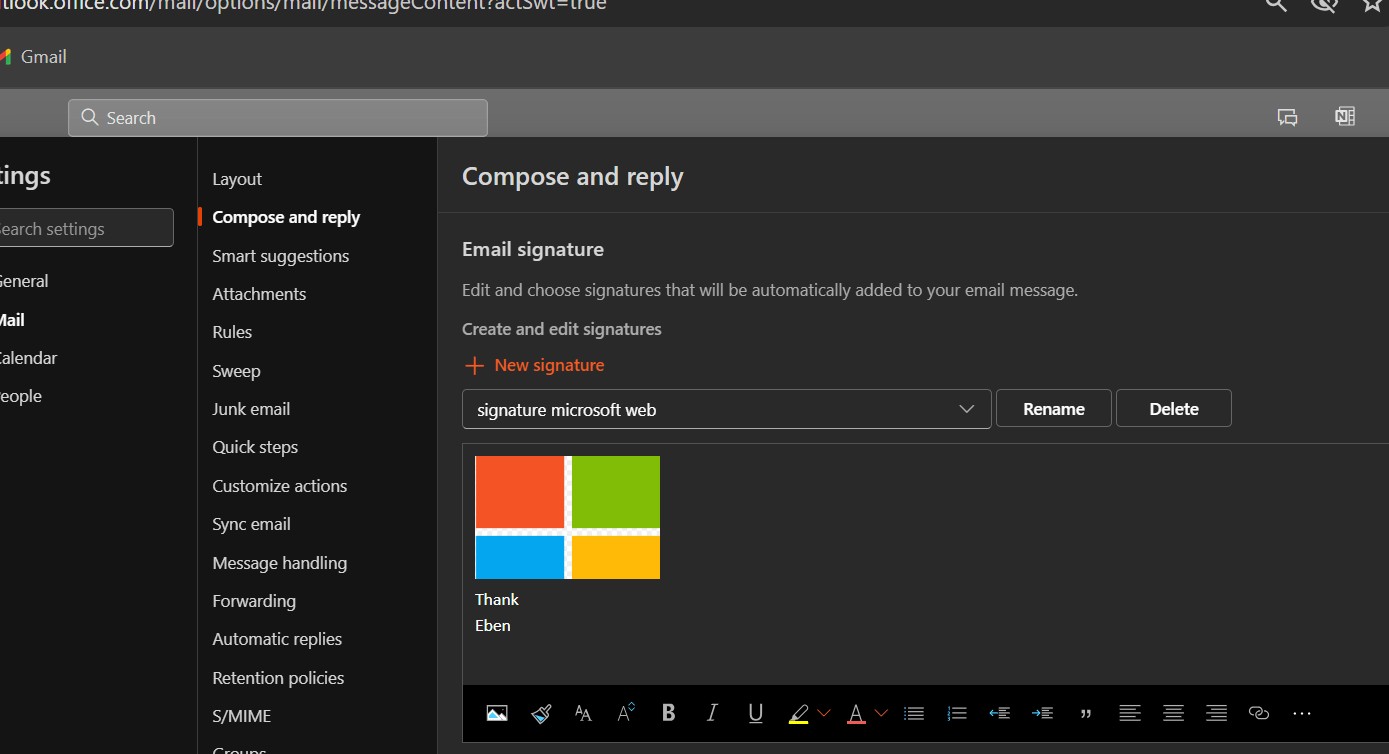The image size is (1389, 754).
Task: Open Rules settings
Action: pyautogui.click(x=232, y=332)
